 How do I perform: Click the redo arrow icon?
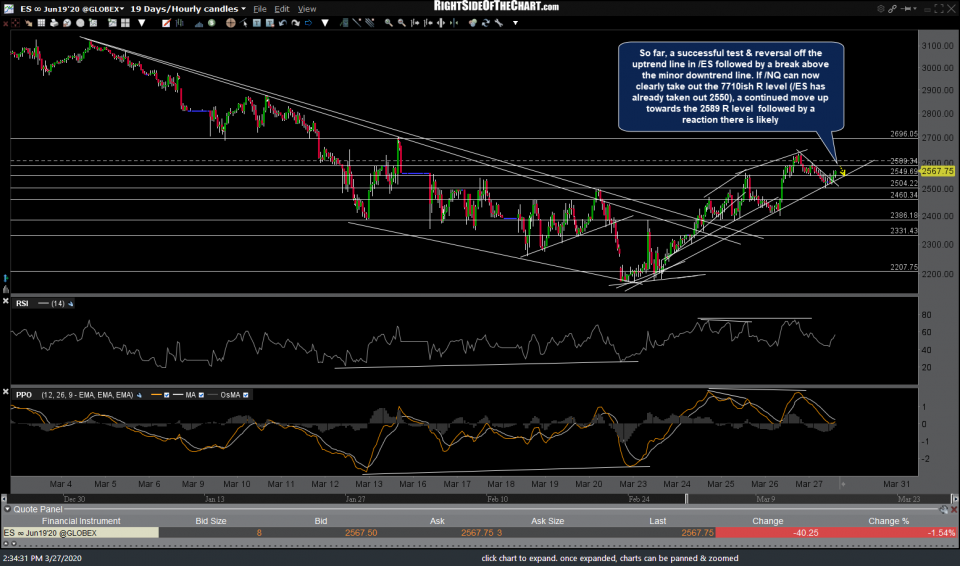[x=295, y=23]
